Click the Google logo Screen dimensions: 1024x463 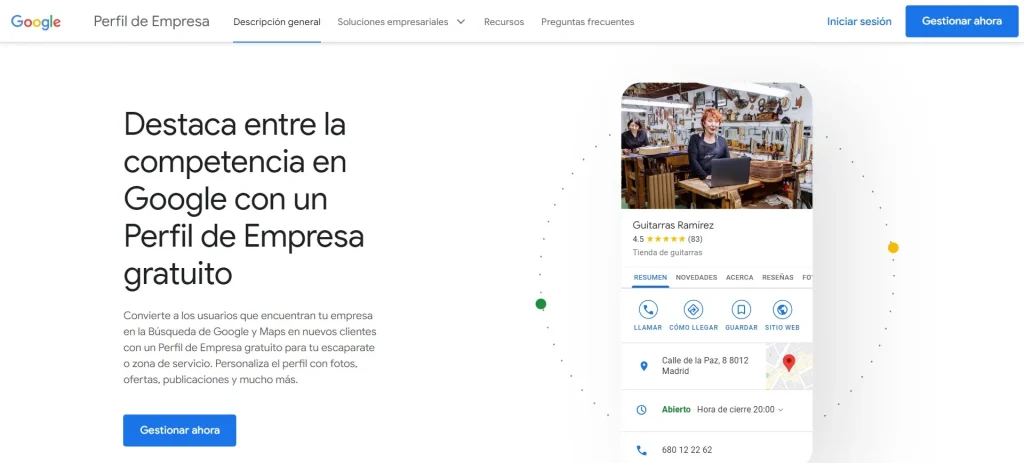[36, 22]
